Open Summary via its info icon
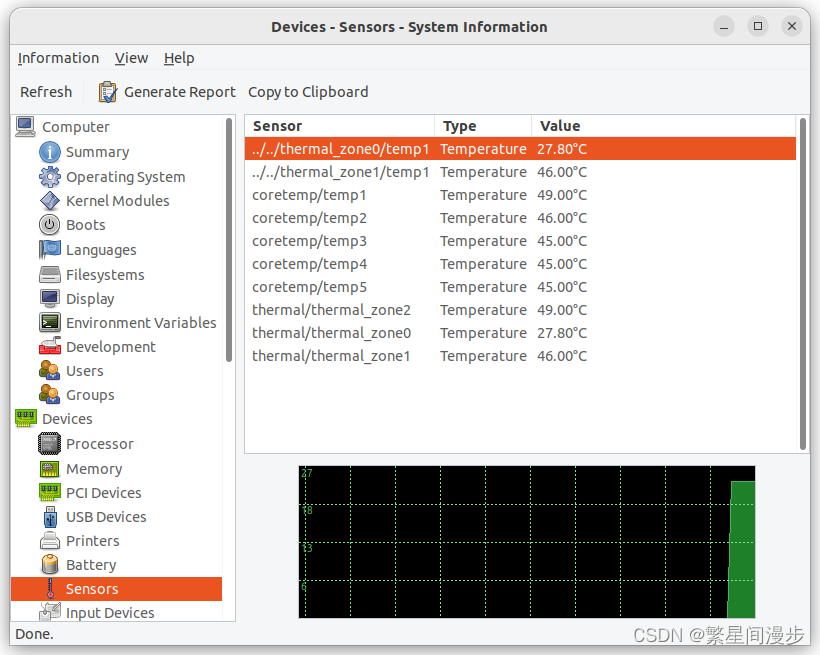 click(50, 152)
